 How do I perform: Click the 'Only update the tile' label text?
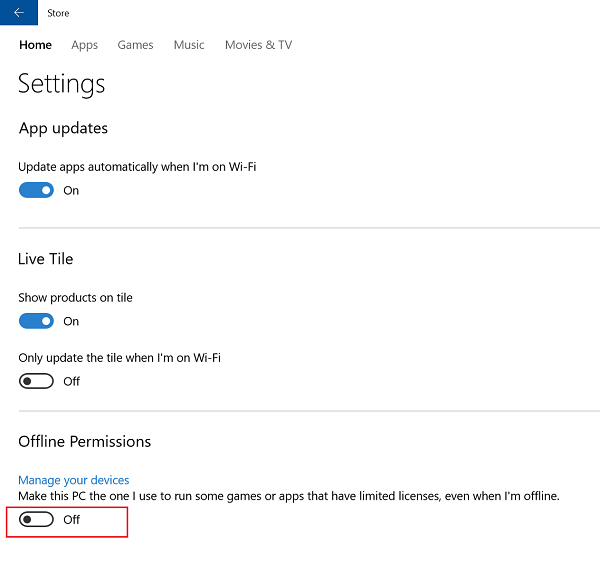[119, 357]
